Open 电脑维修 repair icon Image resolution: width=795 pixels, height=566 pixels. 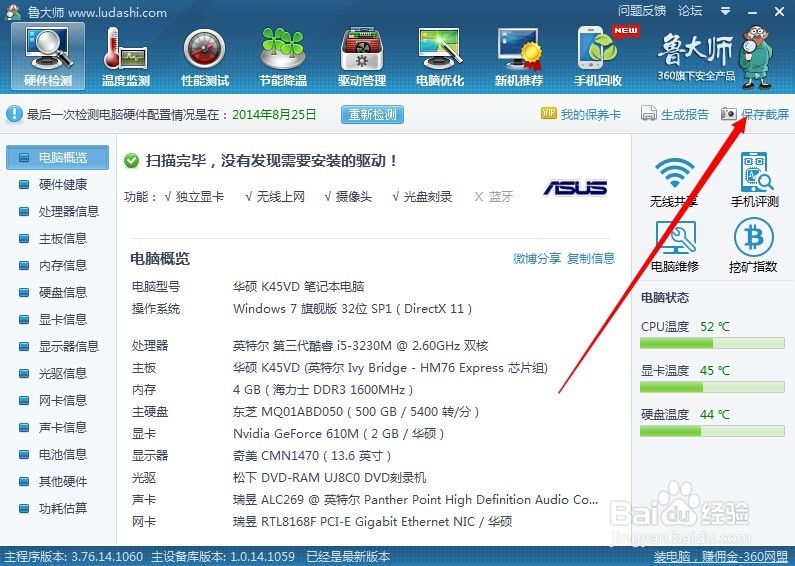pyautogui.click(x=675, y=246)
